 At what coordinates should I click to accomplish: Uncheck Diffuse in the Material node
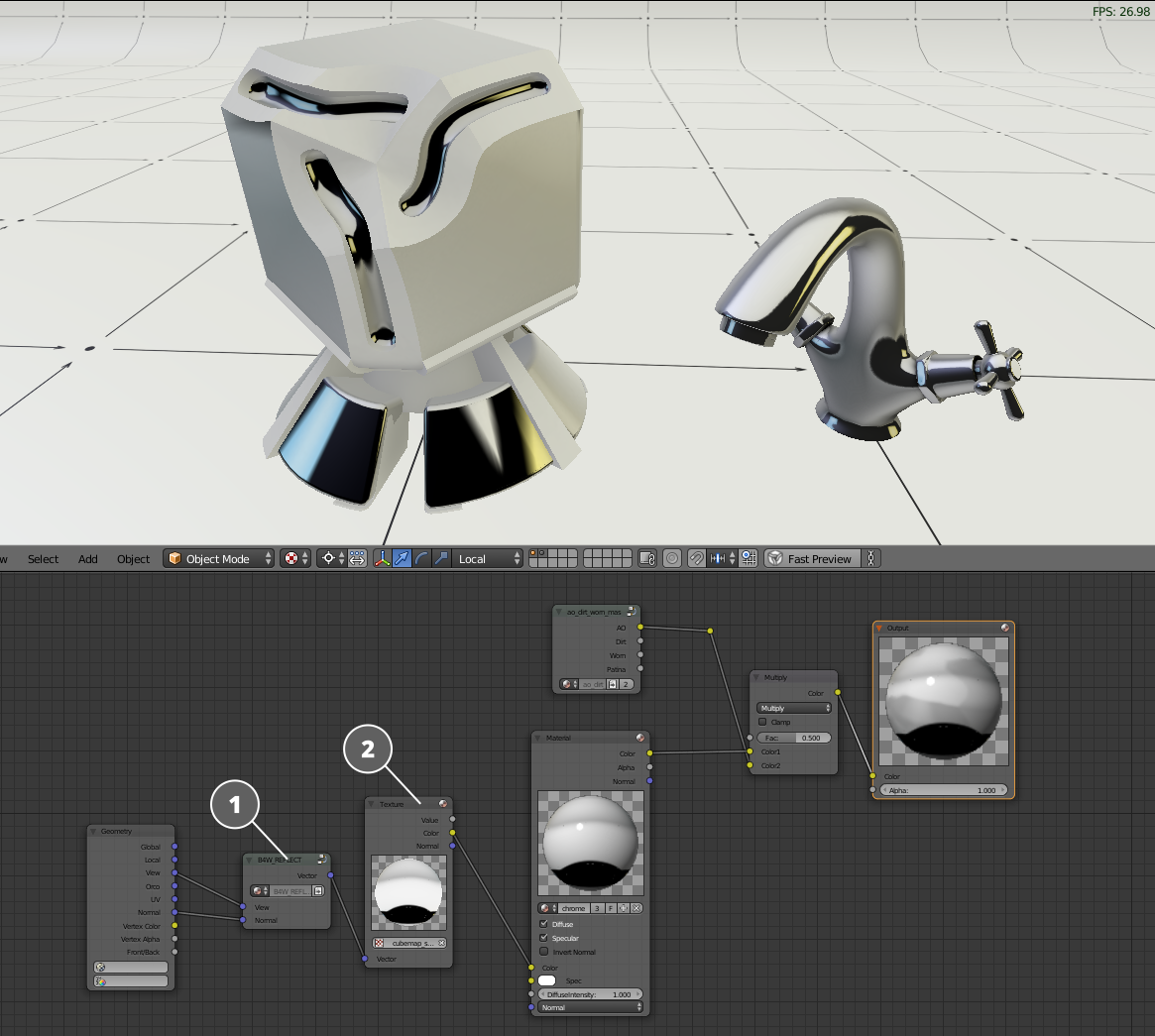tap(543, 924)
